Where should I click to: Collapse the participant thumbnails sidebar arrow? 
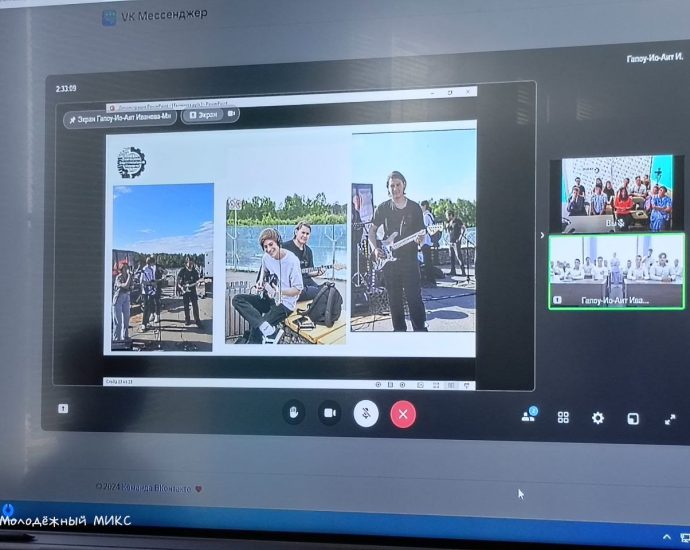(x=541, y=236)
